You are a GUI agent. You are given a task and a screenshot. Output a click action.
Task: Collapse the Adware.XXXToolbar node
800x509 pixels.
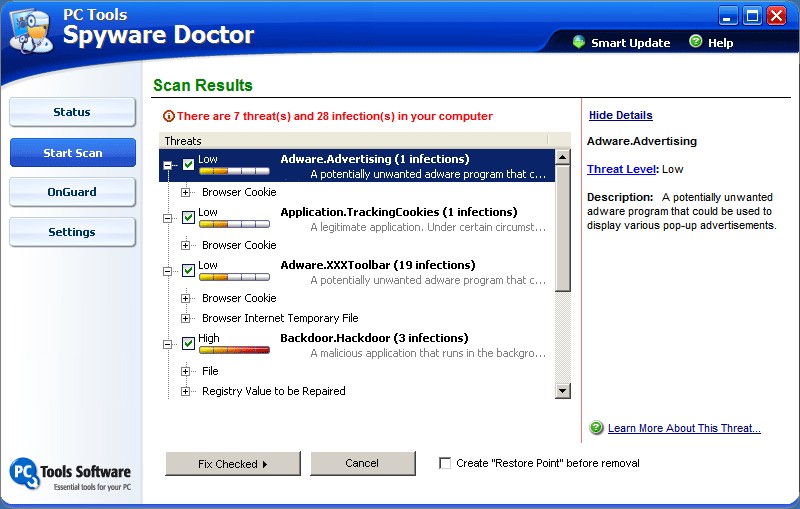coord(167,271)
